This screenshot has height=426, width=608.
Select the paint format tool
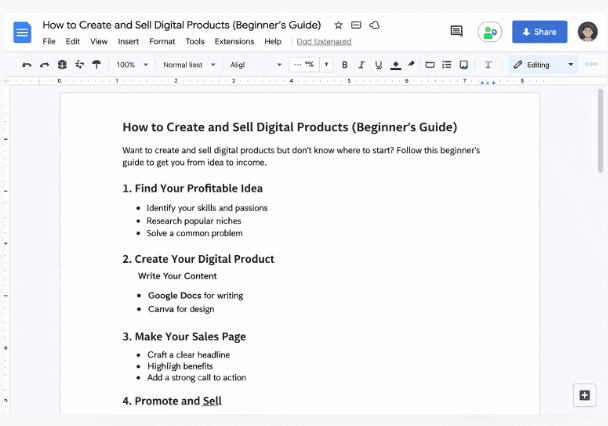[x=96, y=65]
